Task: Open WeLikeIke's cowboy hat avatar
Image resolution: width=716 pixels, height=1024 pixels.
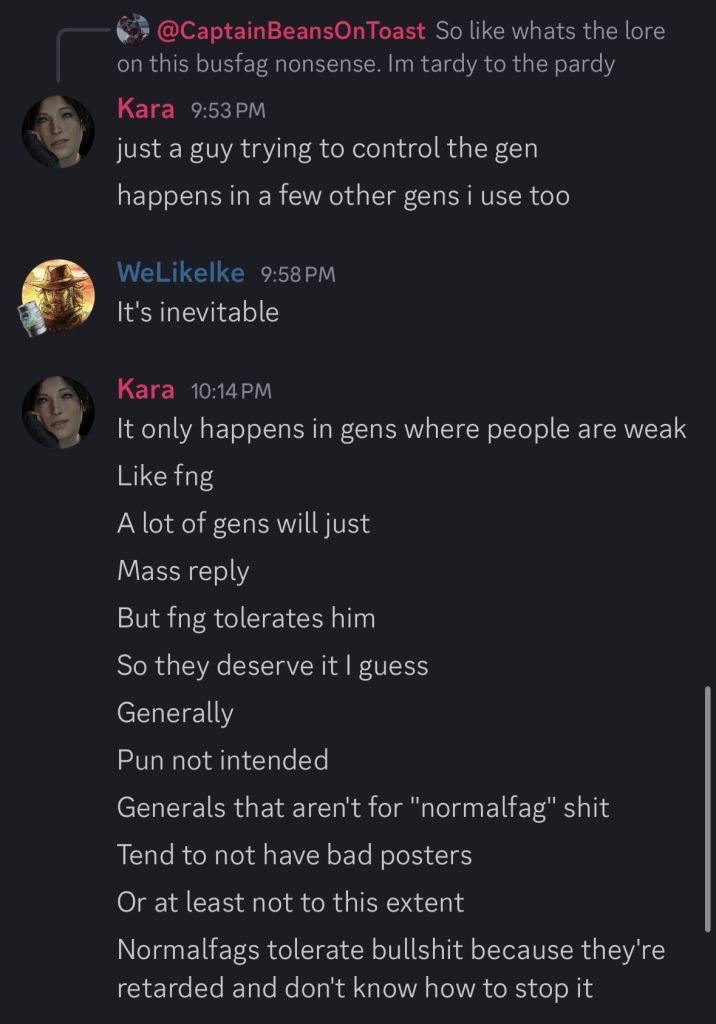Action: point(58,295)
